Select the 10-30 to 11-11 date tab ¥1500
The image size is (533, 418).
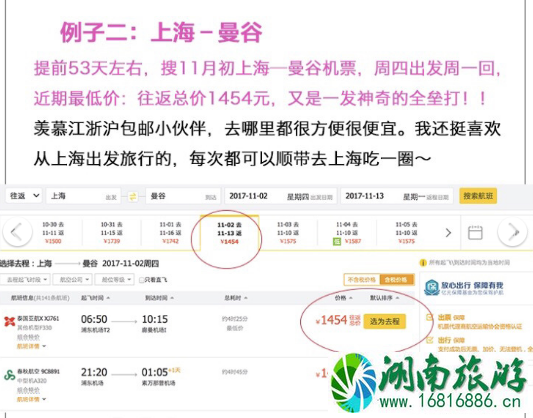(53, 233)
